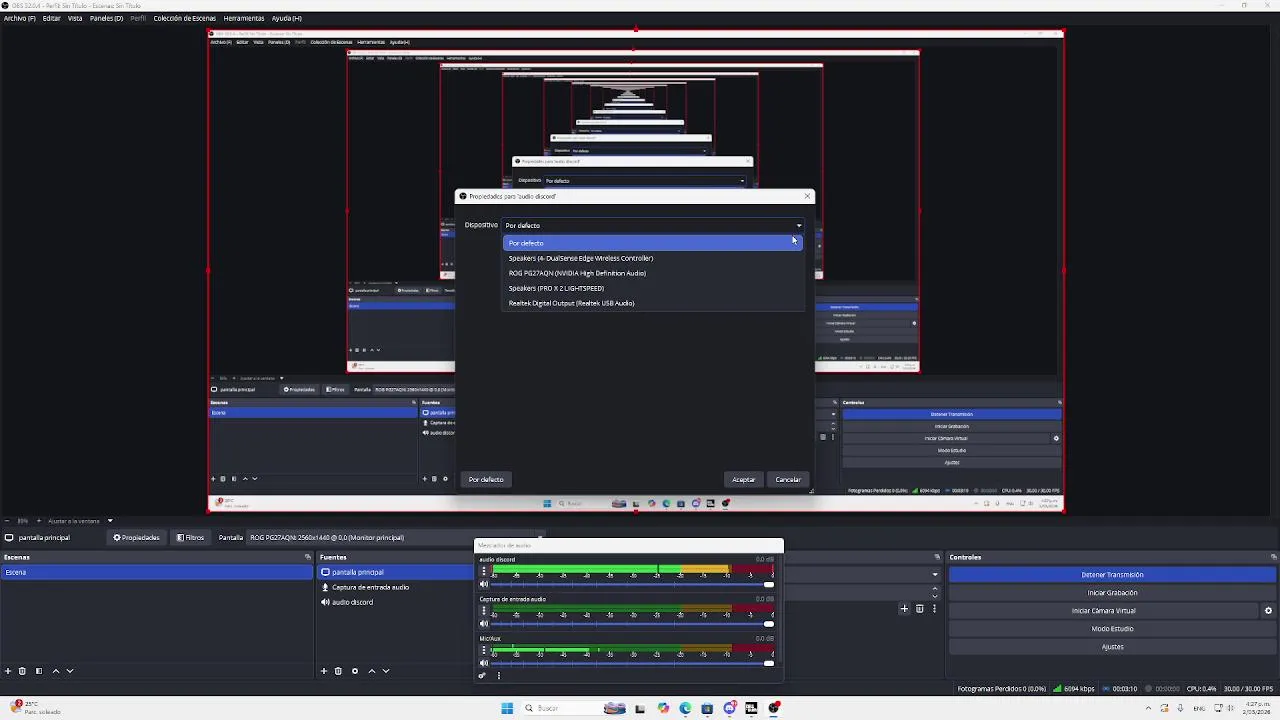Open the Herramientas menu

pyautogui.click(x=244, y=18)
